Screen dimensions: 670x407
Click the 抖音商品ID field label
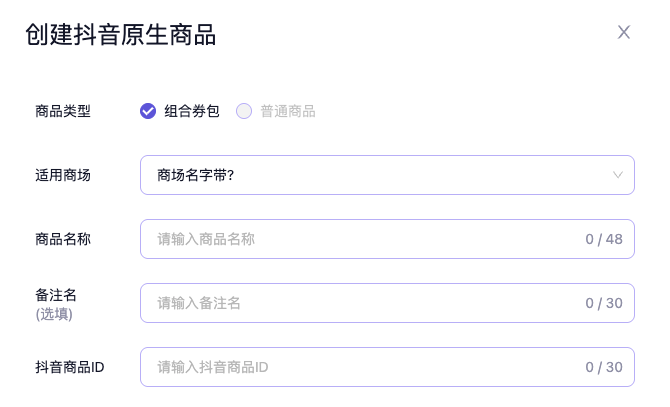click(70, 367)
